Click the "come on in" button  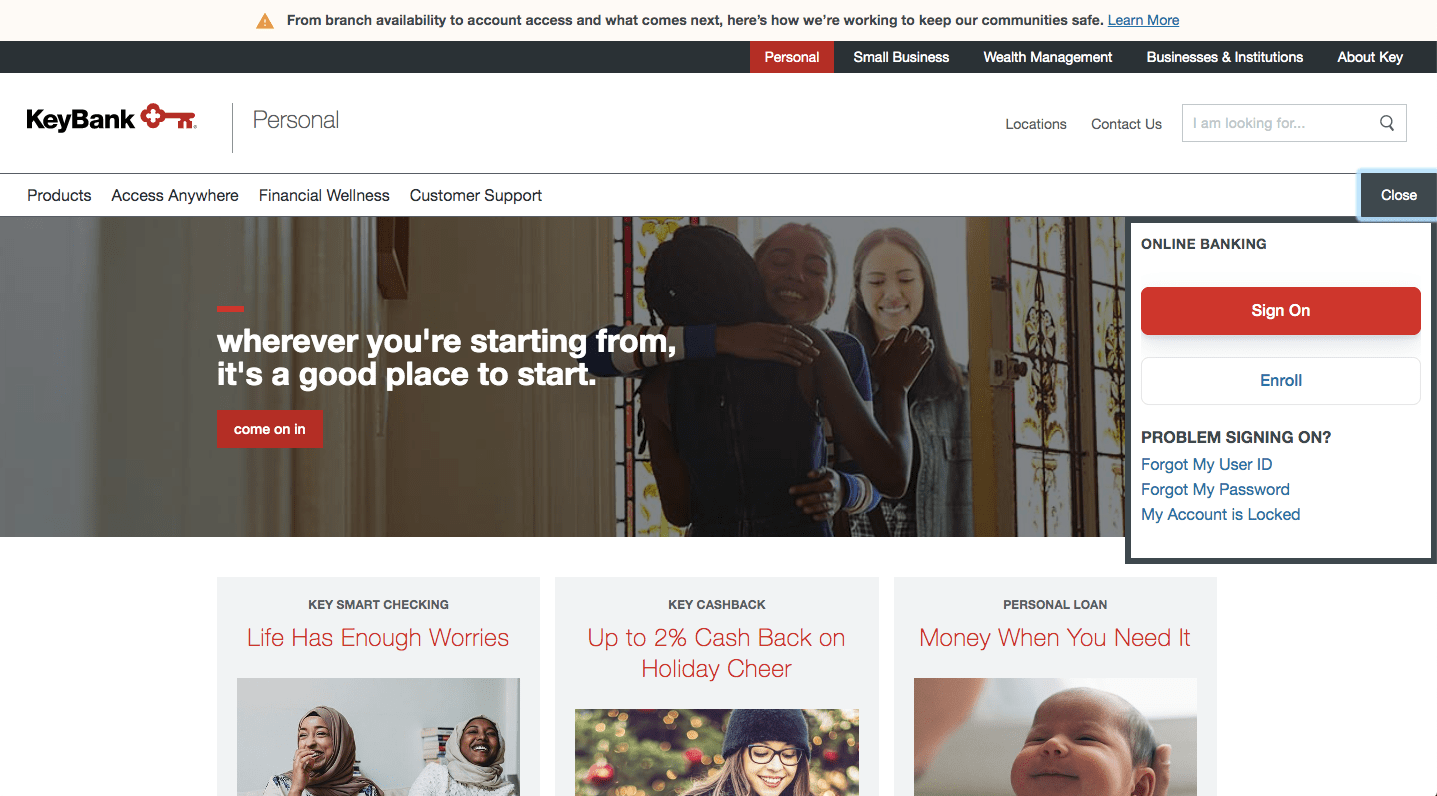[x=270, y=429]
